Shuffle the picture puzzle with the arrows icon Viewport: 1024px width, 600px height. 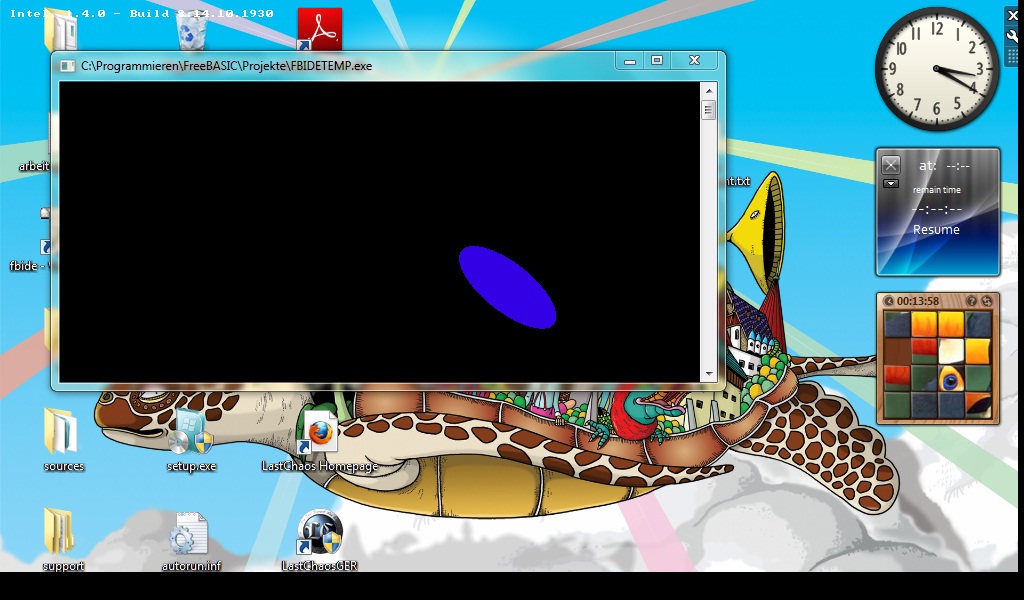(986, 301)
